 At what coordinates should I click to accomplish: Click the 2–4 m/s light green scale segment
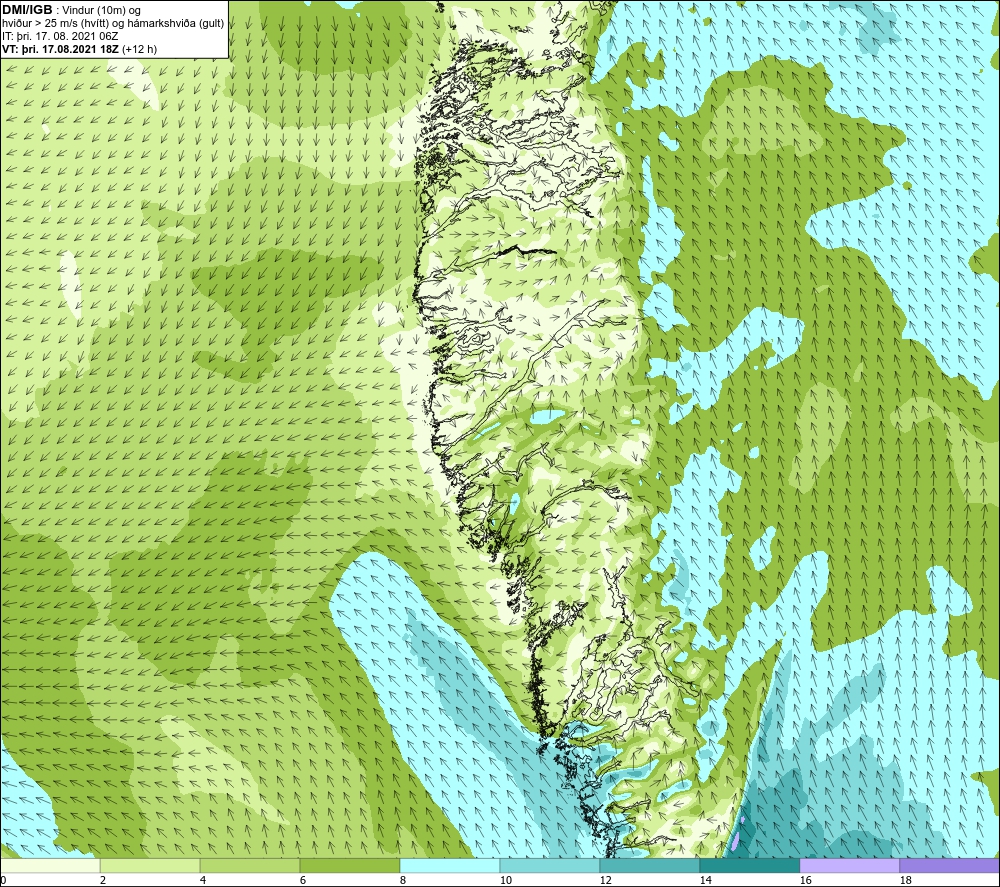coord(150,866)
